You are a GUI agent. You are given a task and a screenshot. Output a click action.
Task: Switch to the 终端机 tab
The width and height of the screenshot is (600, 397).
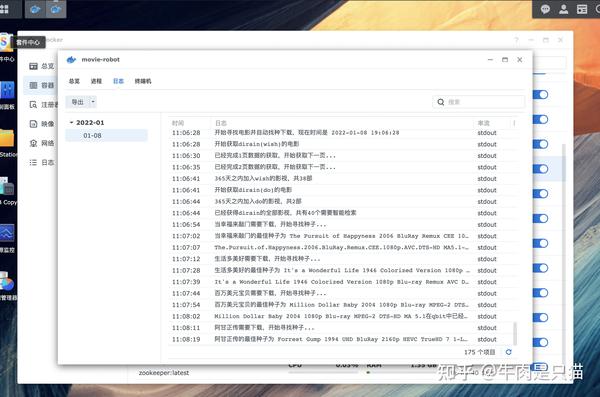[x=143, y=81]
